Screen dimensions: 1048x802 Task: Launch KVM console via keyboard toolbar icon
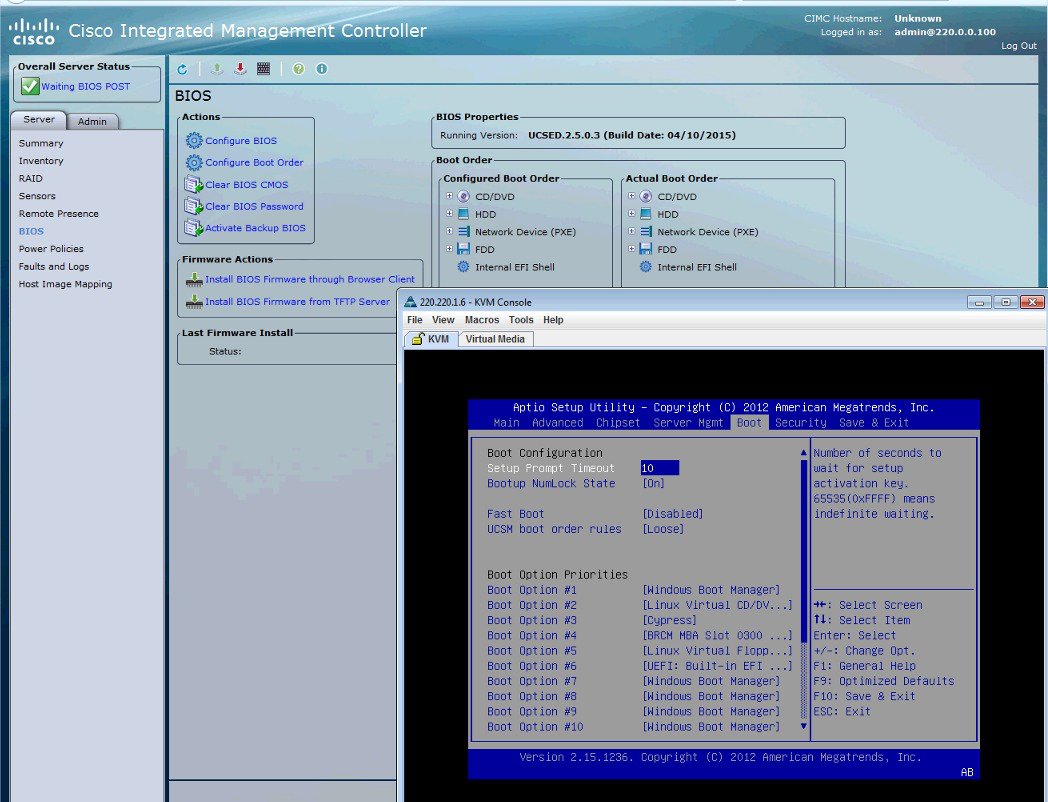pyautogui.click(x=263, y=69)
